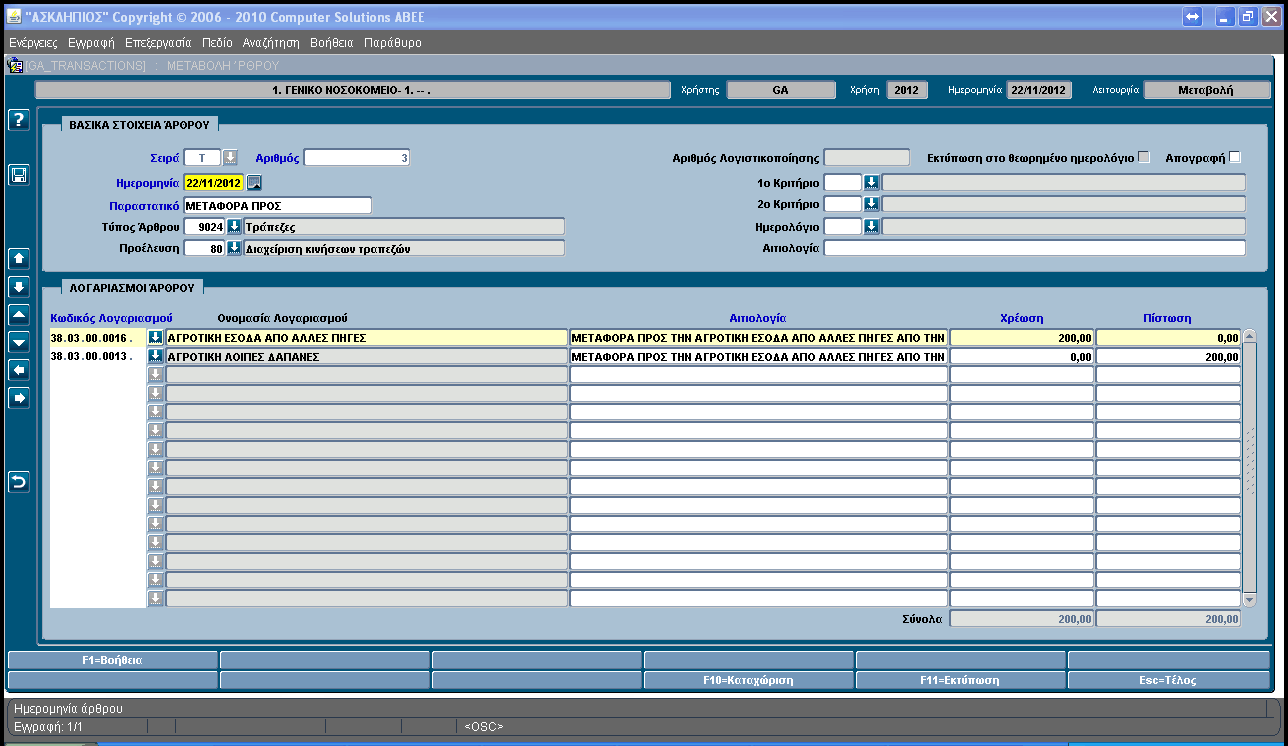This screenshot has height=746, width=1288.
Task: Click the down triangle sidebar icon
Action: [x=18, y=342]
